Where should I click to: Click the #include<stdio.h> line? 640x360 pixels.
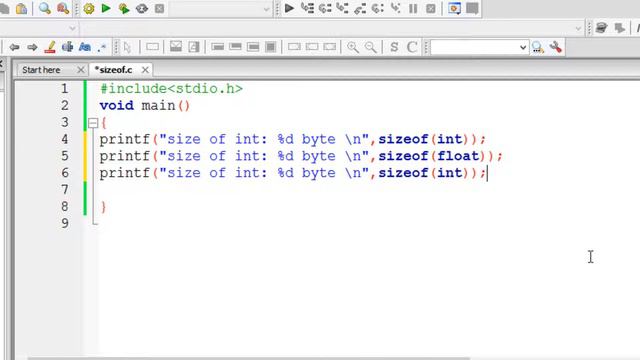171,89
